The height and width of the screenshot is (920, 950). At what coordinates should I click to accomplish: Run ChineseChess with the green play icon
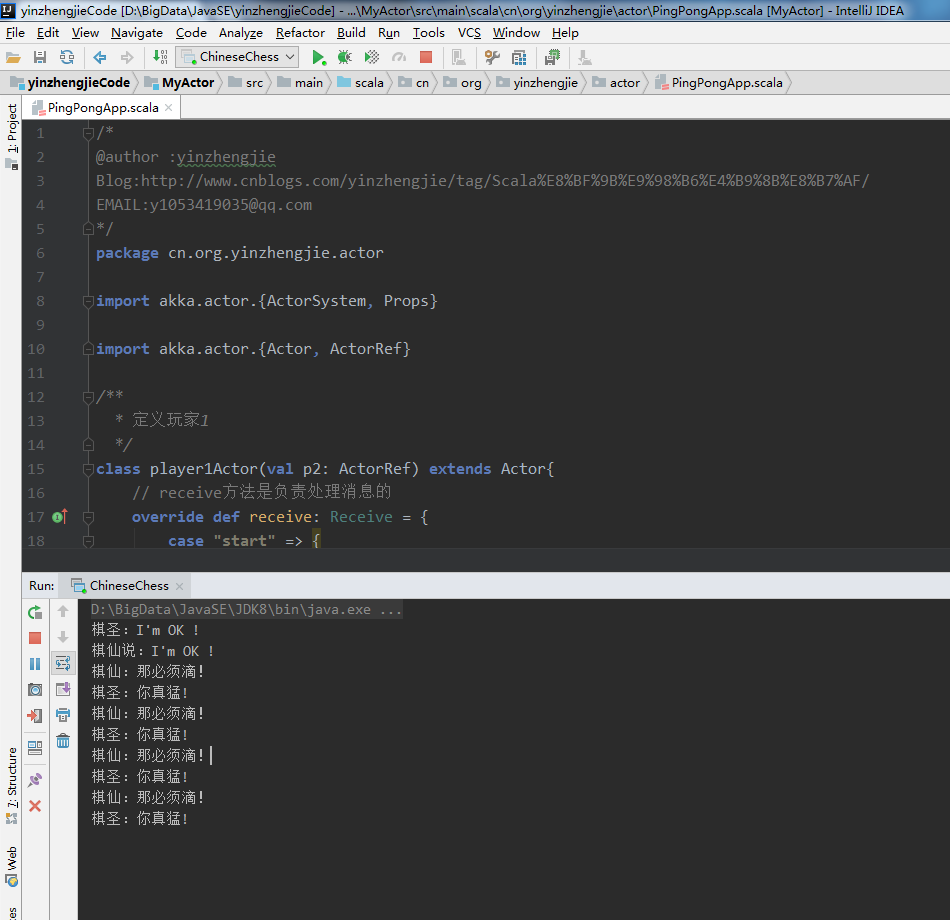[318, 58]
